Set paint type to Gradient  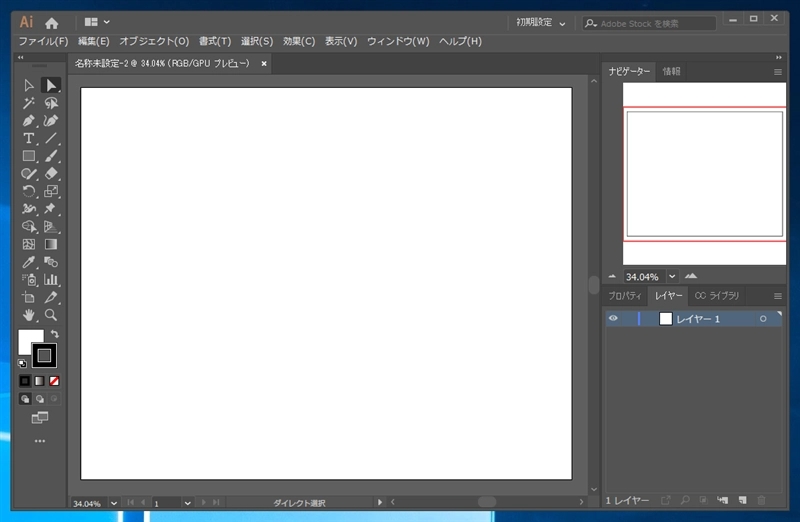39,381
